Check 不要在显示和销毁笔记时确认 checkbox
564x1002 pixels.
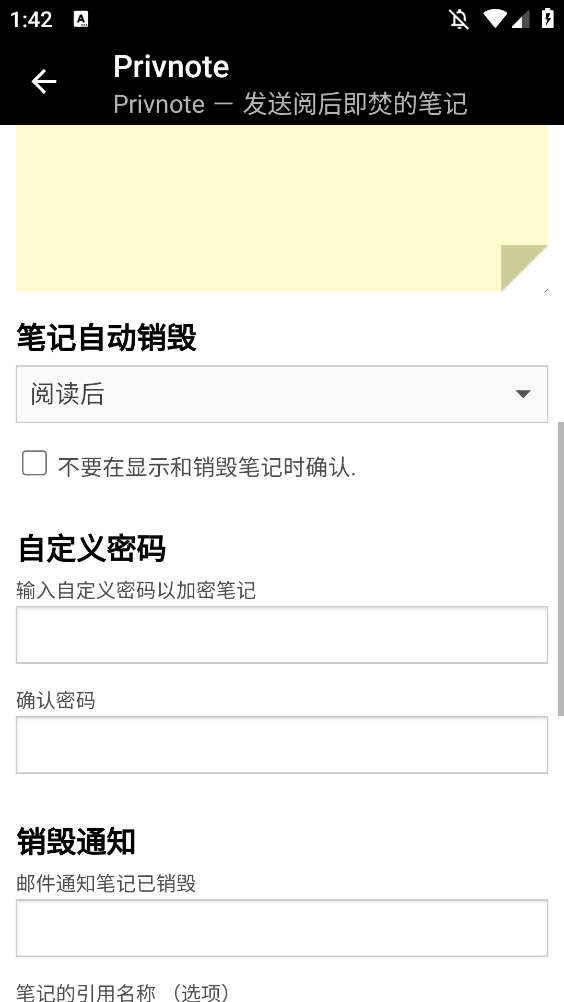click(x=34, y=463)
